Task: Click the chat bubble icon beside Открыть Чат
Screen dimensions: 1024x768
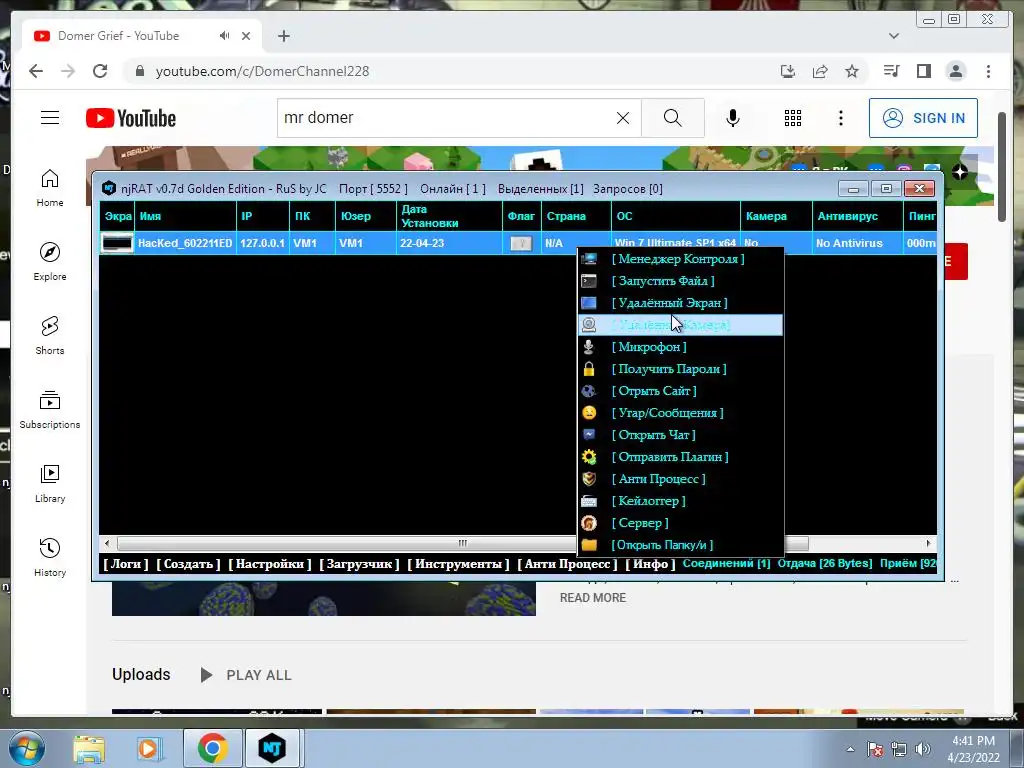Action: 589,434
